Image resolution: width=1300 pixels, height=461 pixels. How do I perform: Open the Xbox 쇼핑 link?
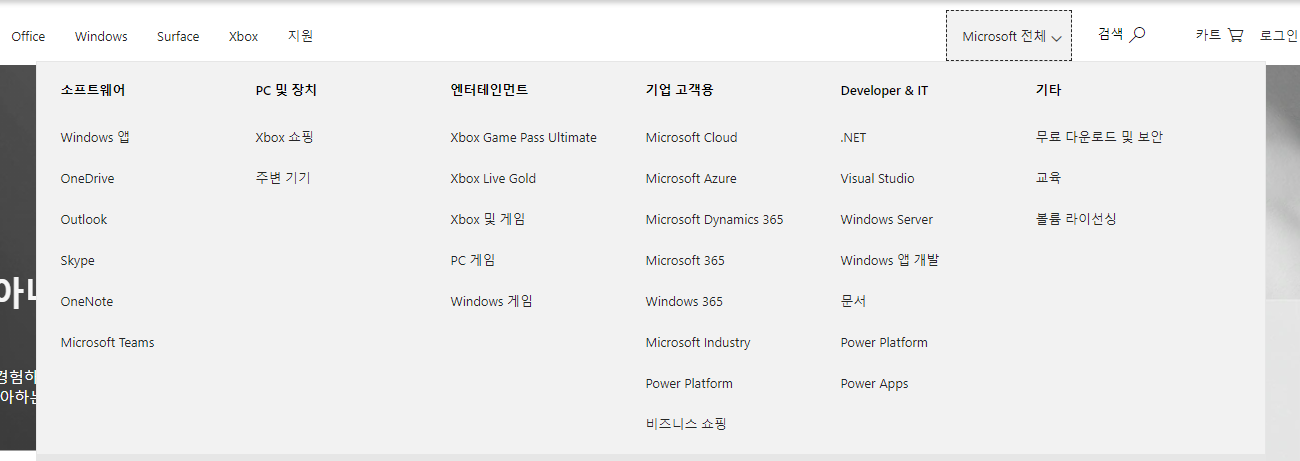284,137
